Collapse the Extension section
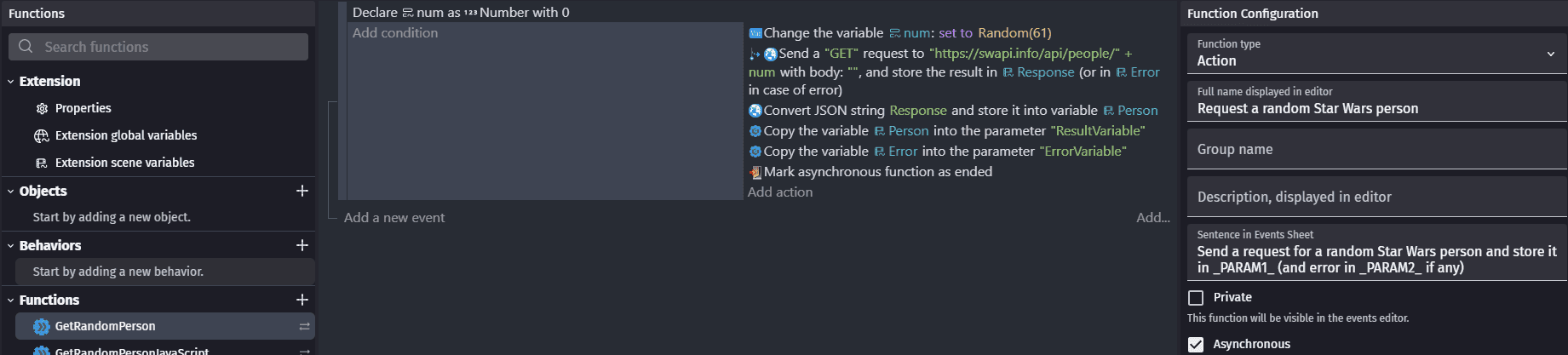This screenshot has height=355, width=1568. (x=11, y=82)
